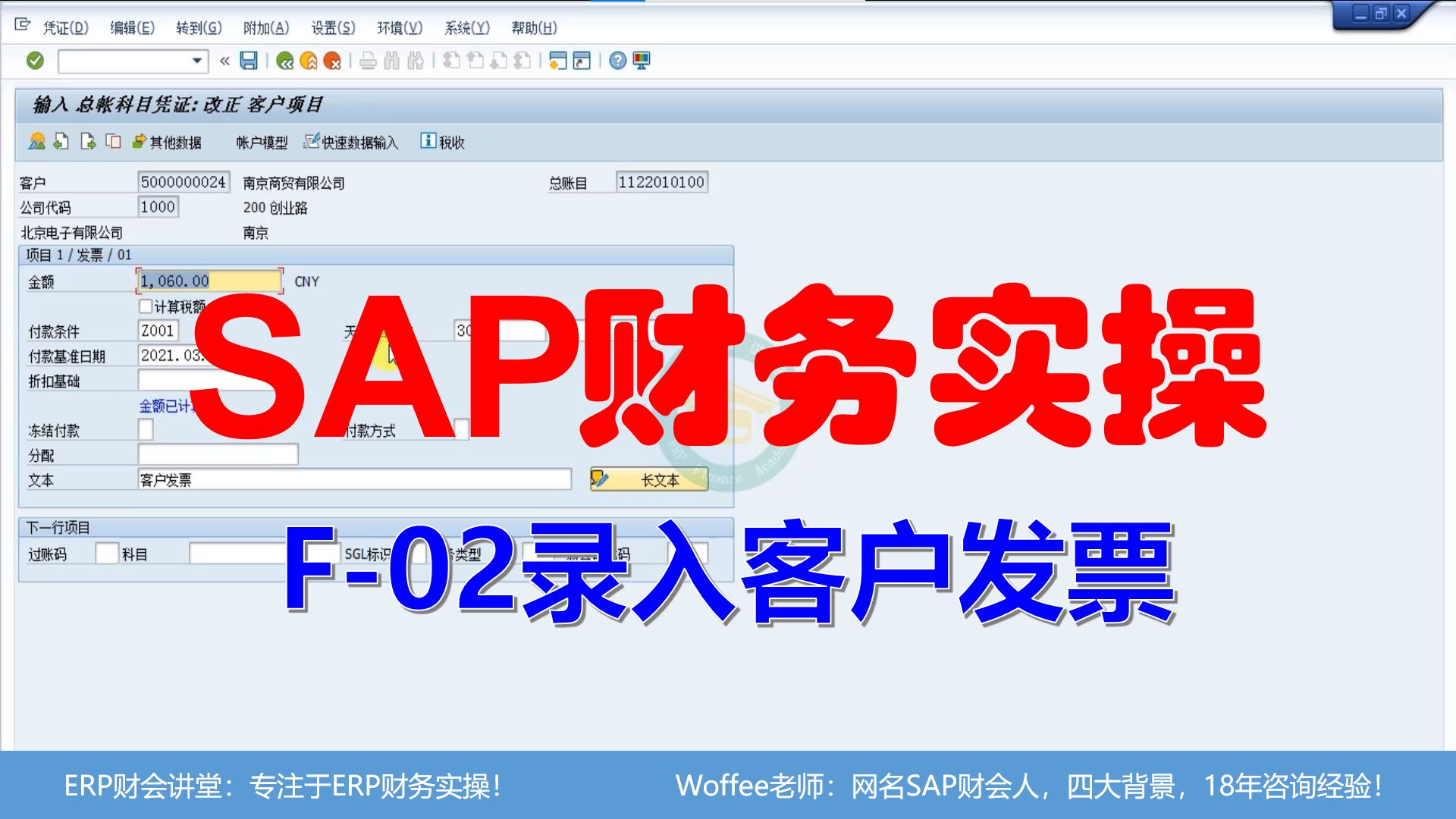Open the command field dropdown arrow
Screen dimensions: 1456x819
(197, 61)
